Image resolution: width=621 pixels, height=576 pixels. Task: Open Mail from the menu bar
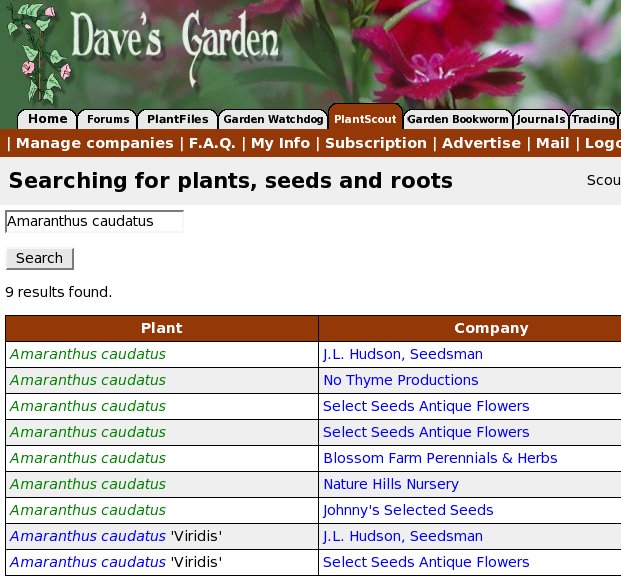552,143
